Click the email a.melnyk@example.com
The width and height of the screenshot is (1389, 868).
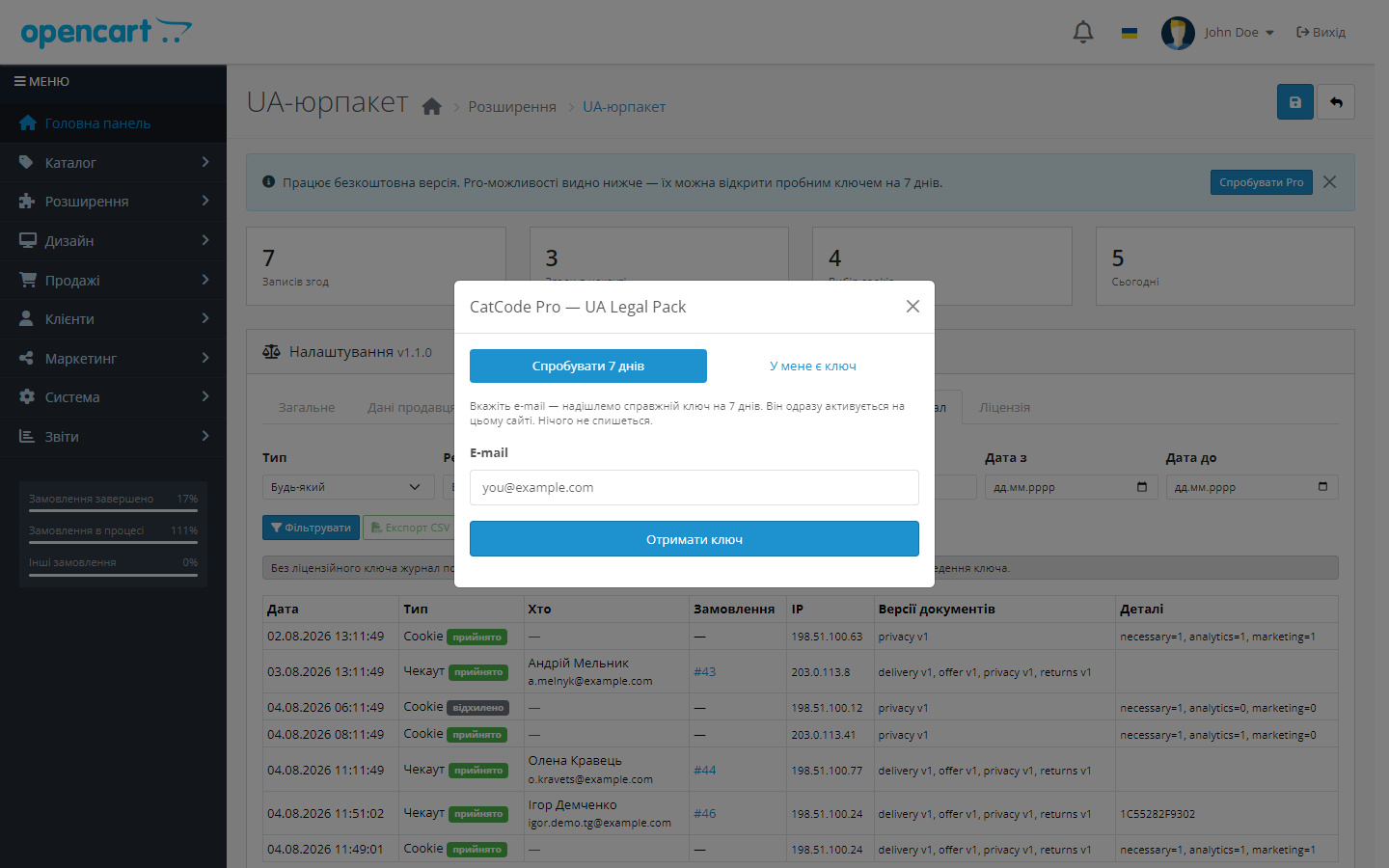tap(590, 681)
